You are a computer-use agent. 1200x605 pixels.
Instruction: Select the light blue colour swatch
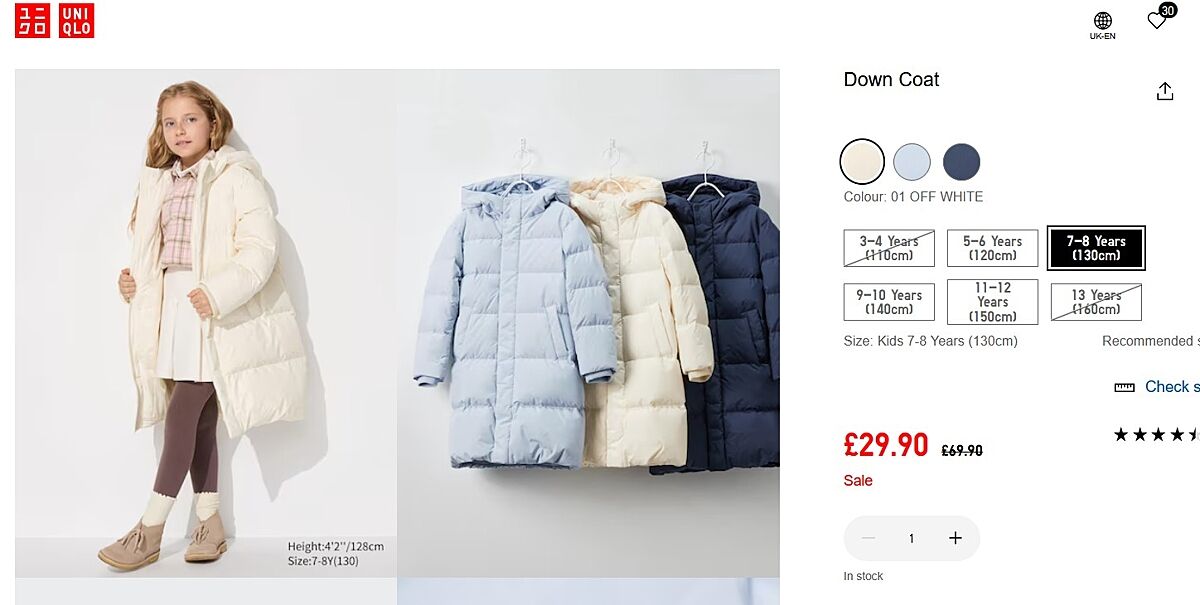[x=912, y=161]
